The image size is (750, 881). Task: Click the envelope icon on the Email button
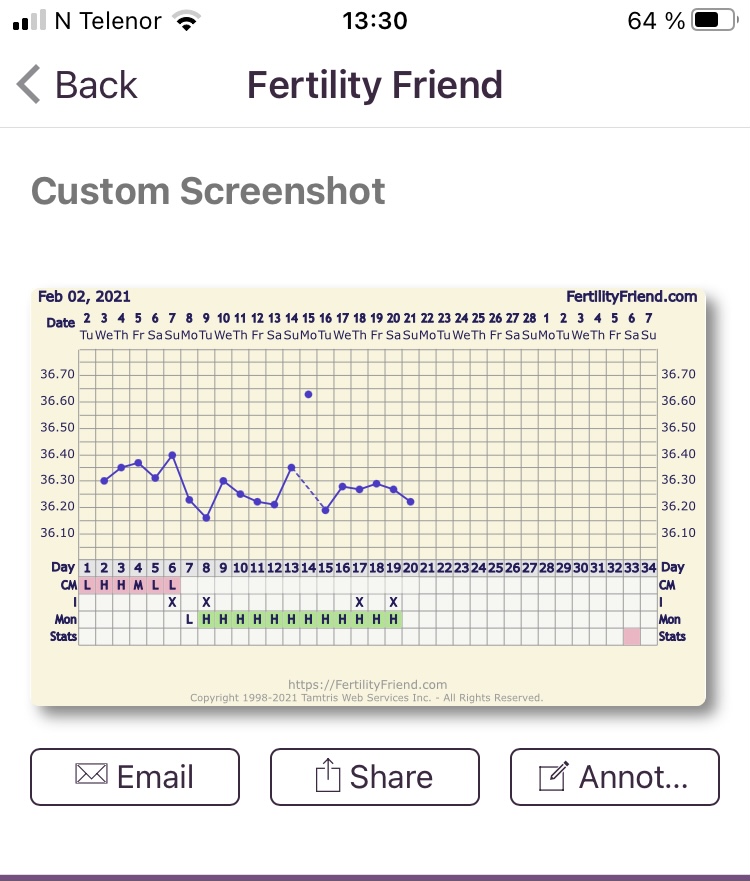(x=91, y=774)
